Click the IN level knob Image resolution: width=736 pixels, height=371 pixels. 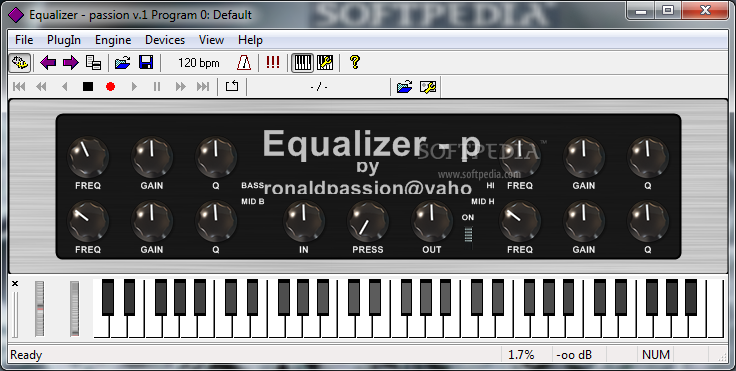click(x=304, y=221)
